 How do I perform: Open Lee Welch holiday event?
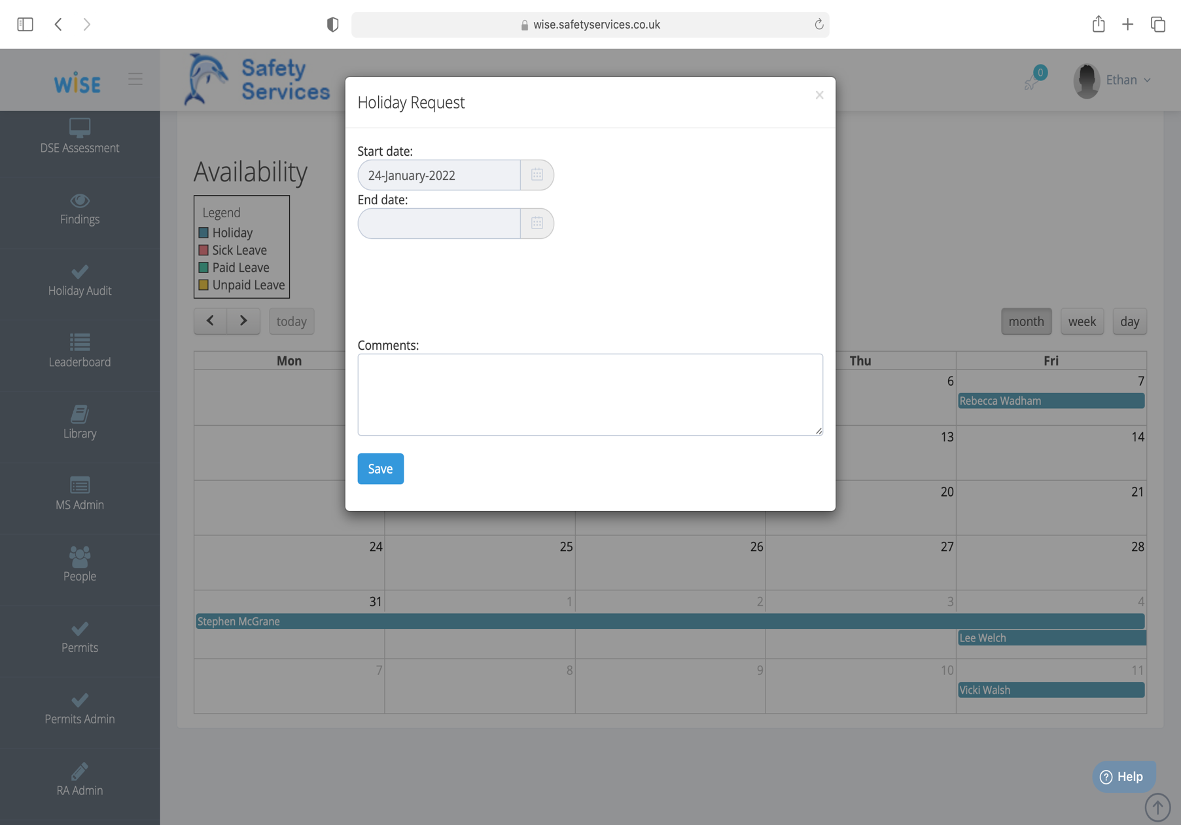click(x=1052, y=638)
